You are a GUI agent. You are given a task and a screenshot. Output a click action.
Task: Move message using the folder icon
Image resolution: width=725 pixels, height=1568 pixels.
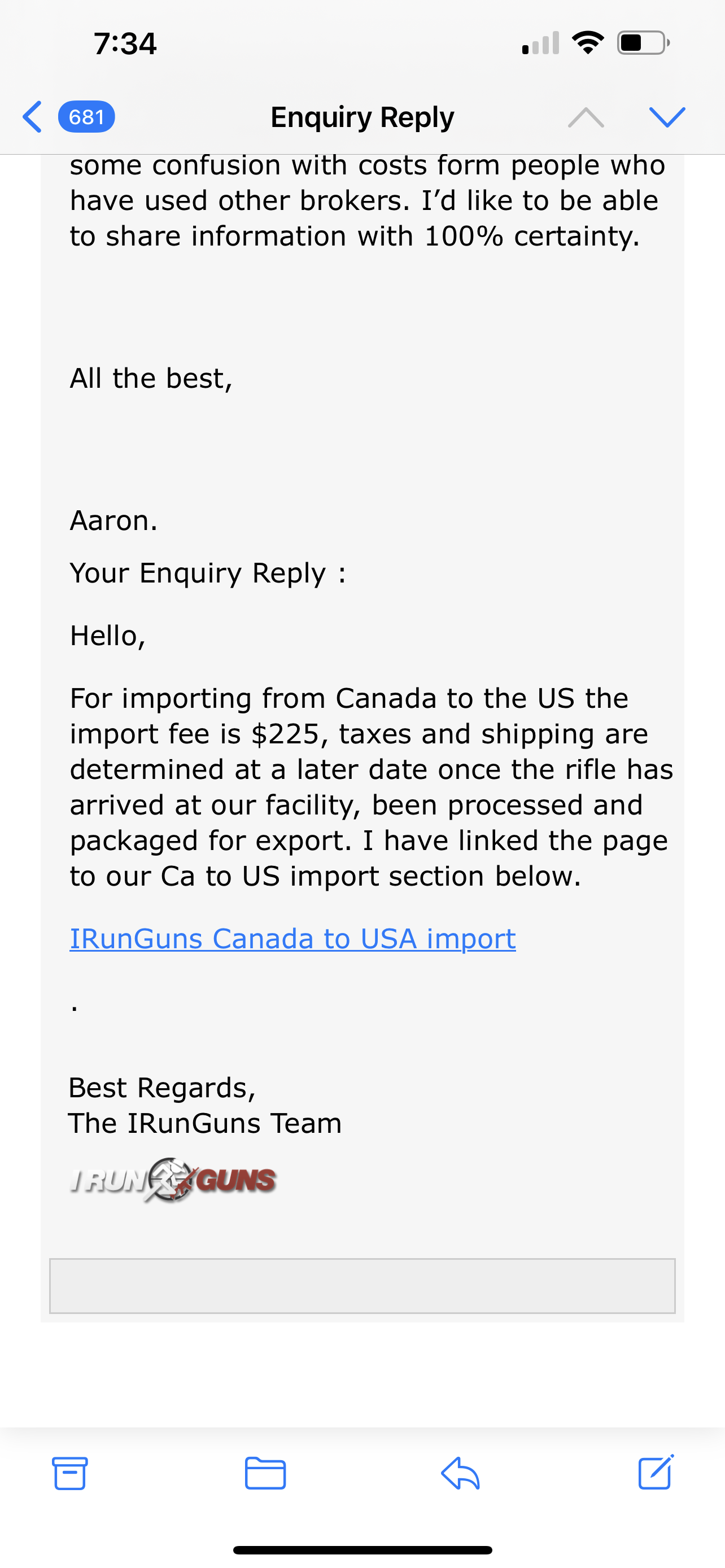point(265,1474)
